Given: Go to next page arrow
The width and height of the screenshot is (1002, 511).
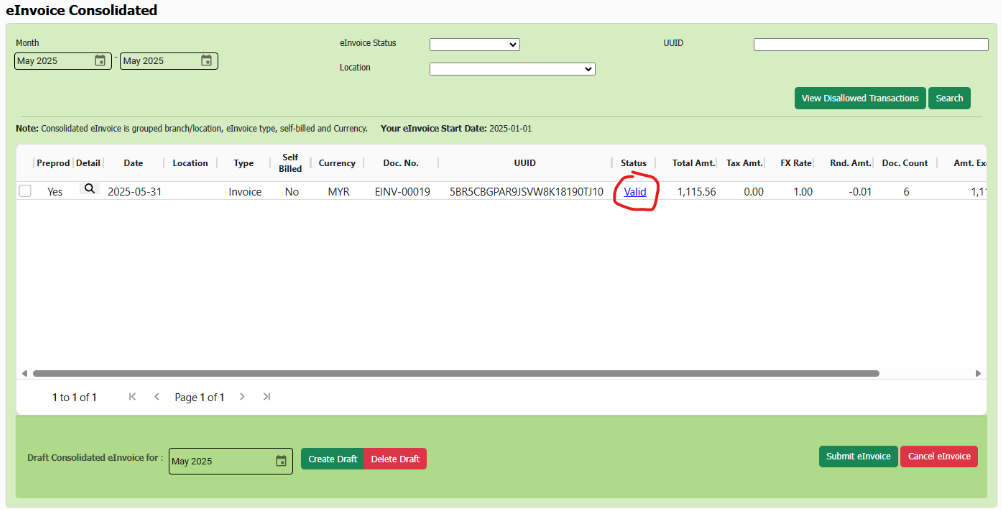Looking at the screenshot, I should click(242, 397).
